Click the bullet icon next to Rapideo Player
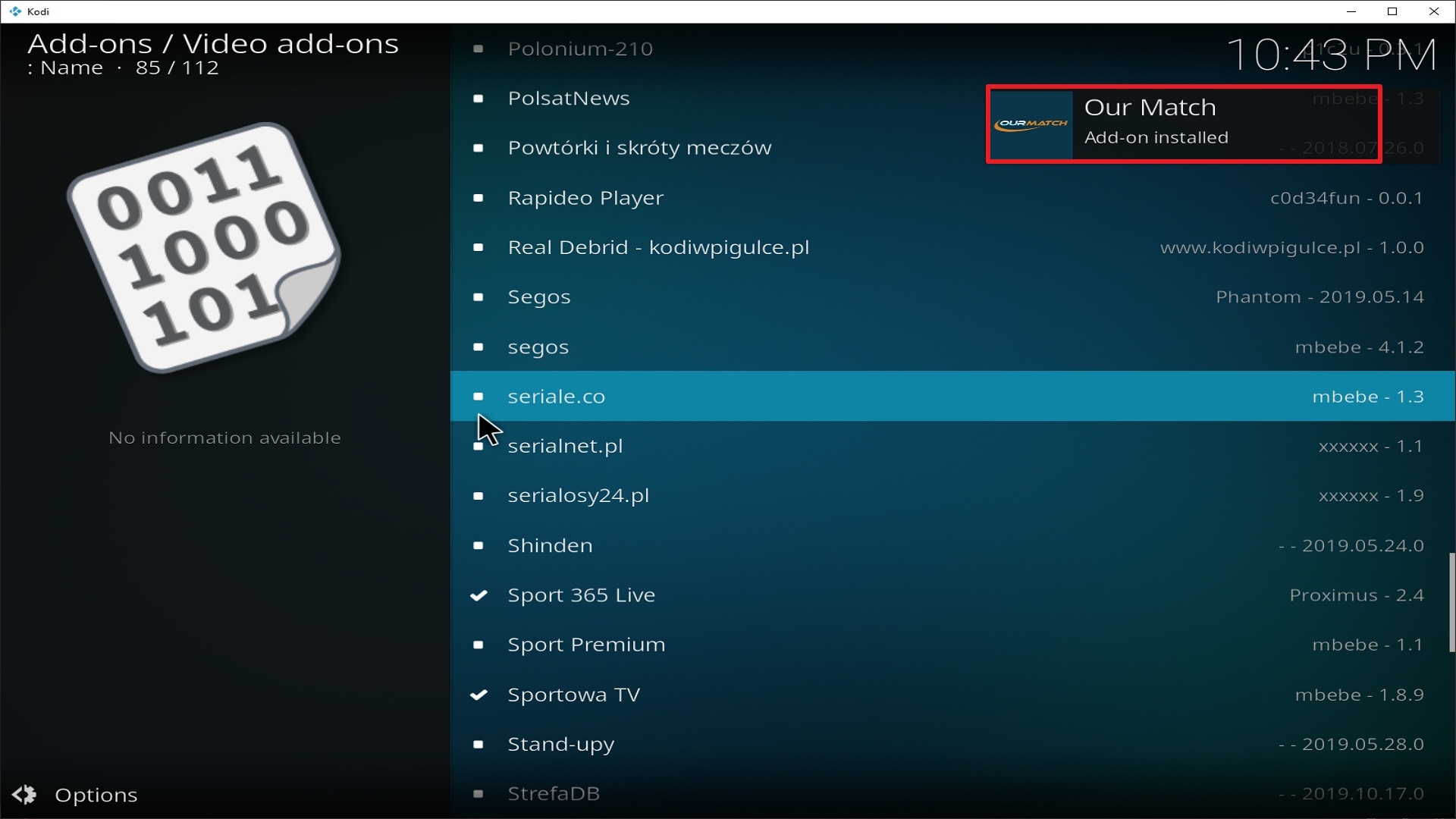 (x=479, y=198)
